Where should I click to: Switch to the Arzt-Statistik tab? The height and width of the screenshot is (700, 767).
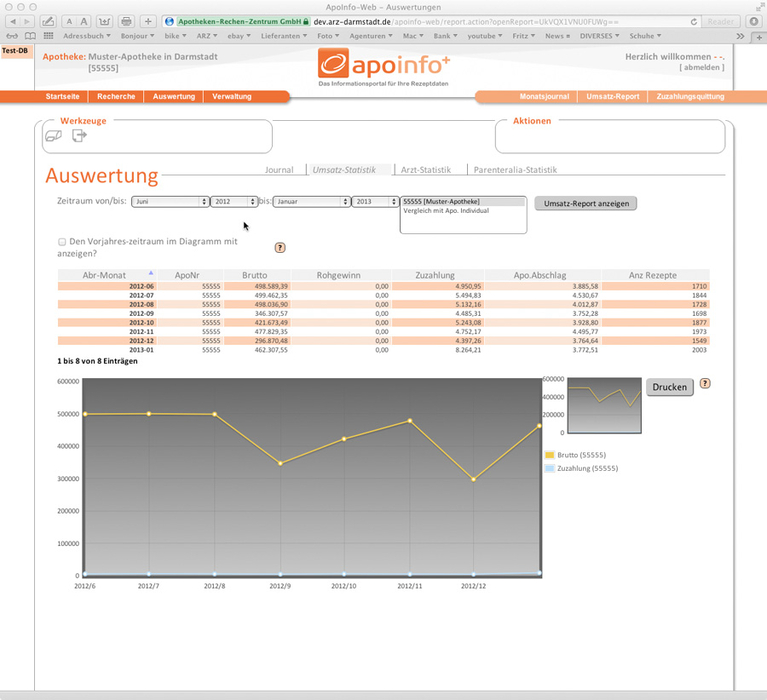pos(426,170)
